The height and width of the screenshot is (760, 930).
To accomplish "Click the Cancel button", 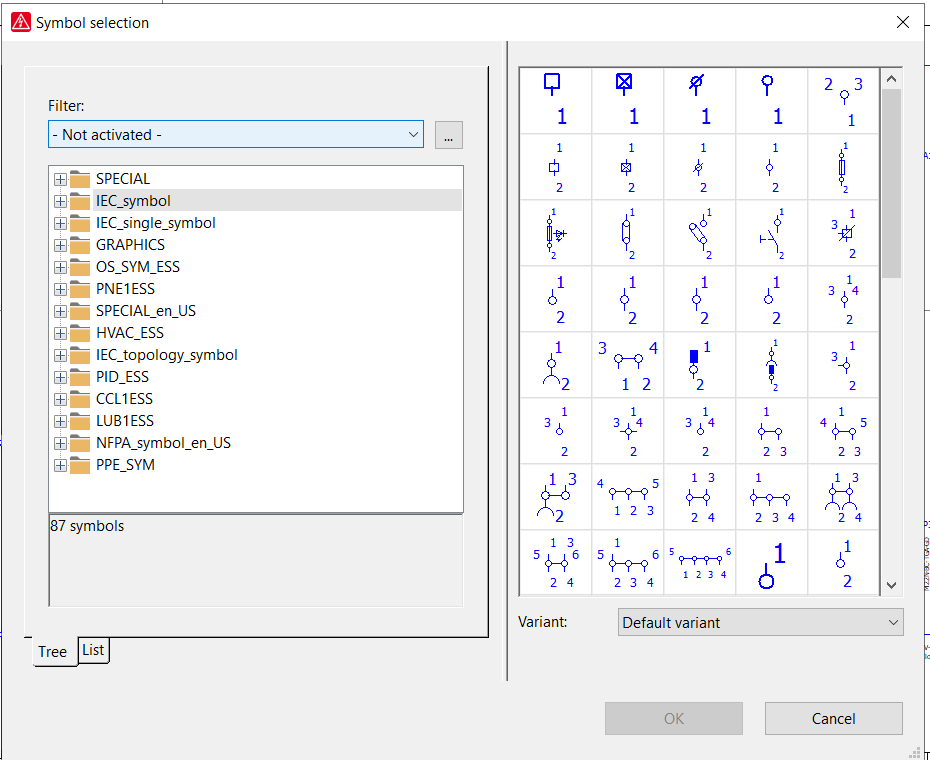I will (x=833, y=718).
